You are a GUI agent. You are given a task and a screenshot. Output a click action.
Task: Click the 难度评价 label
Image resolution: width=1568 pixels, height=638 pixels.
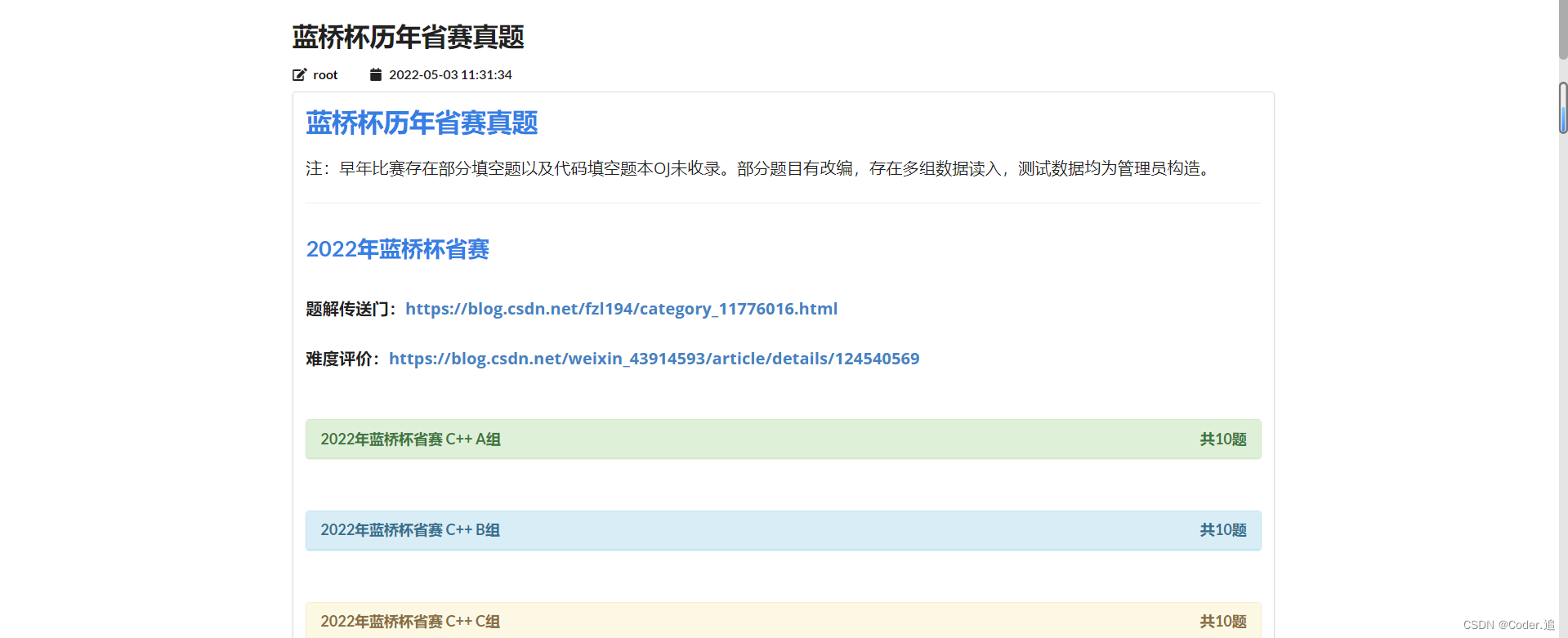342,359
